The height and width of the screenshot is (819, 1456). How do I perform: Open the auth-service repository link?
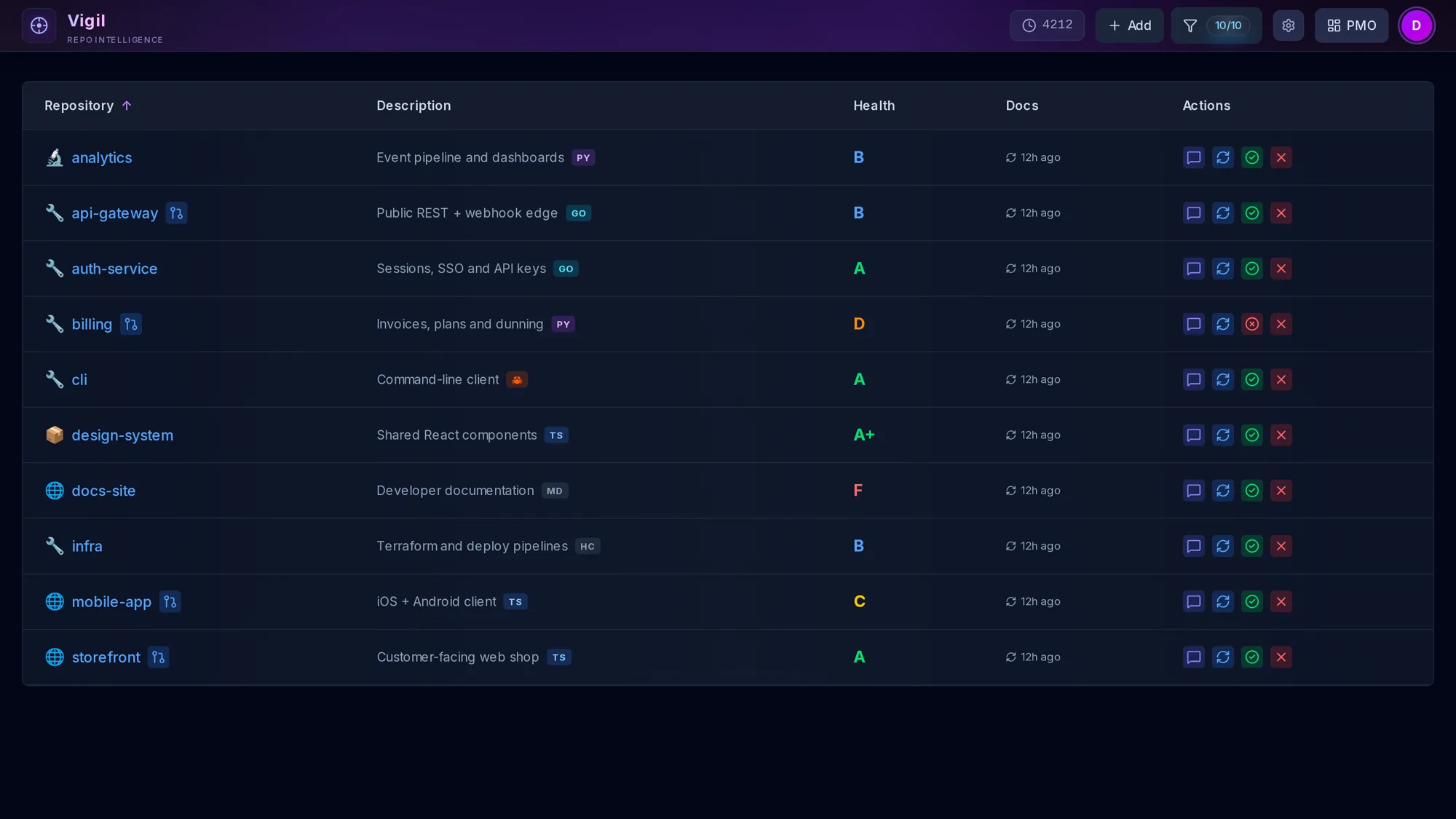pos(114,269)
